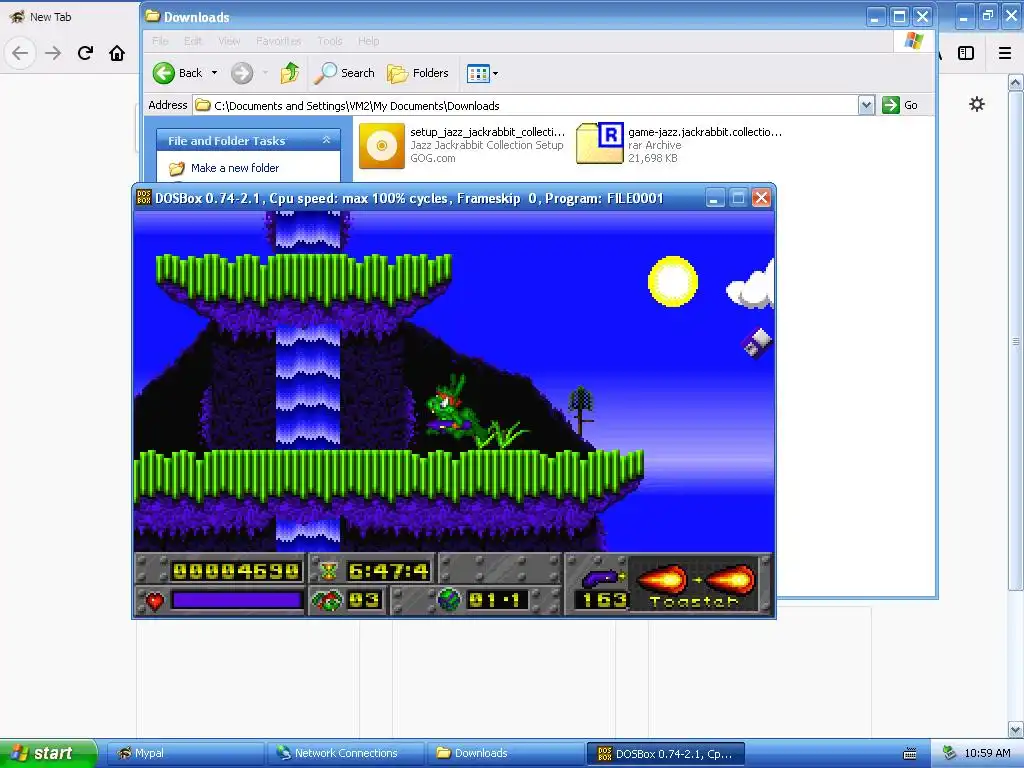Click the DOSBox title bar icon
Screen dimensions: 1024x768
[144, 197]
